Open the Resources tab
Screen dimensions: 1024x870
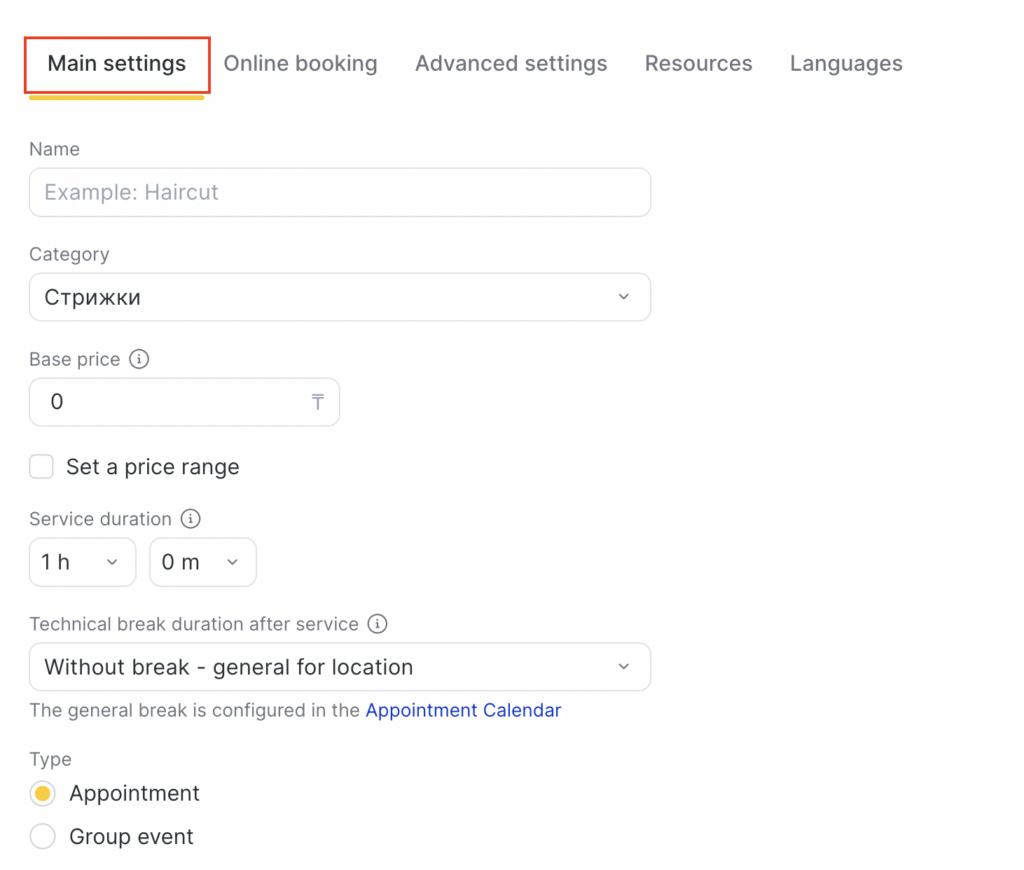[x=698, y=64]
